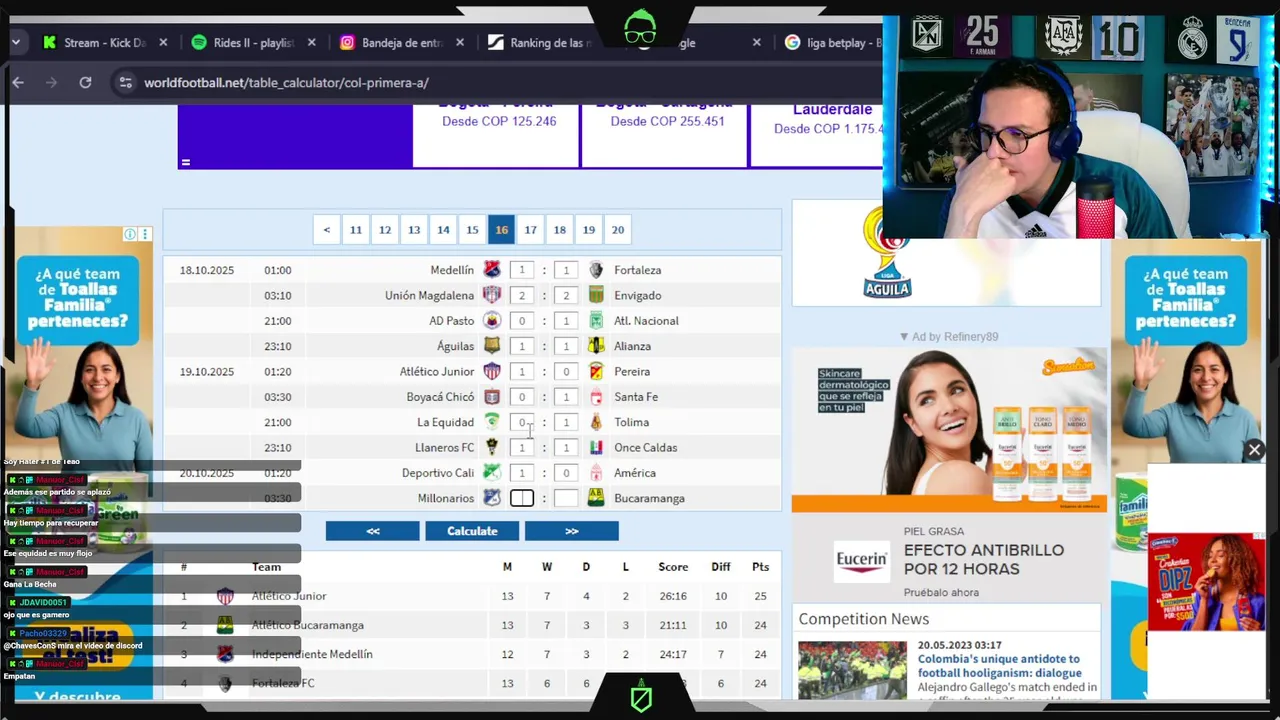Screen dimensions: 1280x720
Task: Close the Dipz ad with the X
Action: 1254,450
